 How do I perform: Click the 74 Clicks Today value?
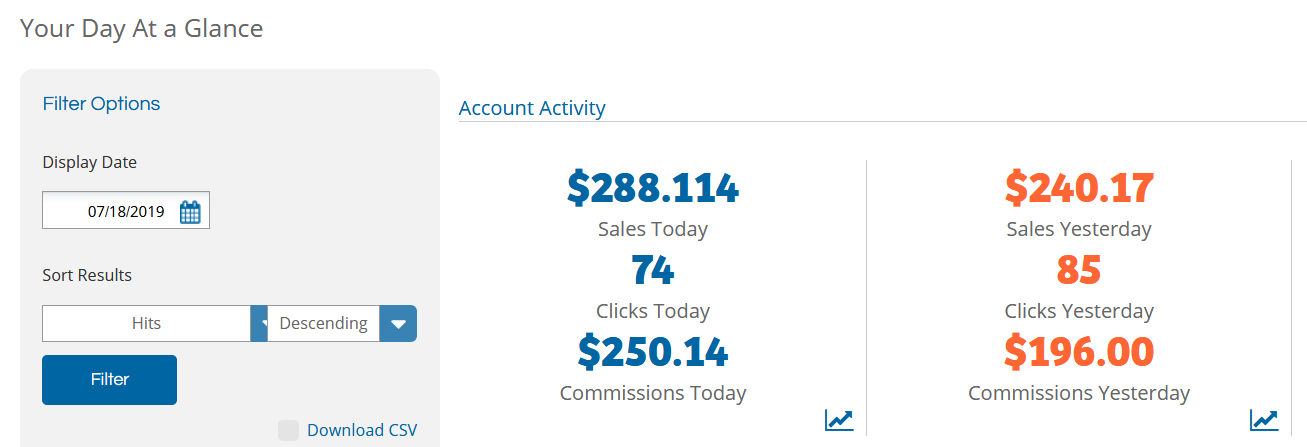coord(653,270)
